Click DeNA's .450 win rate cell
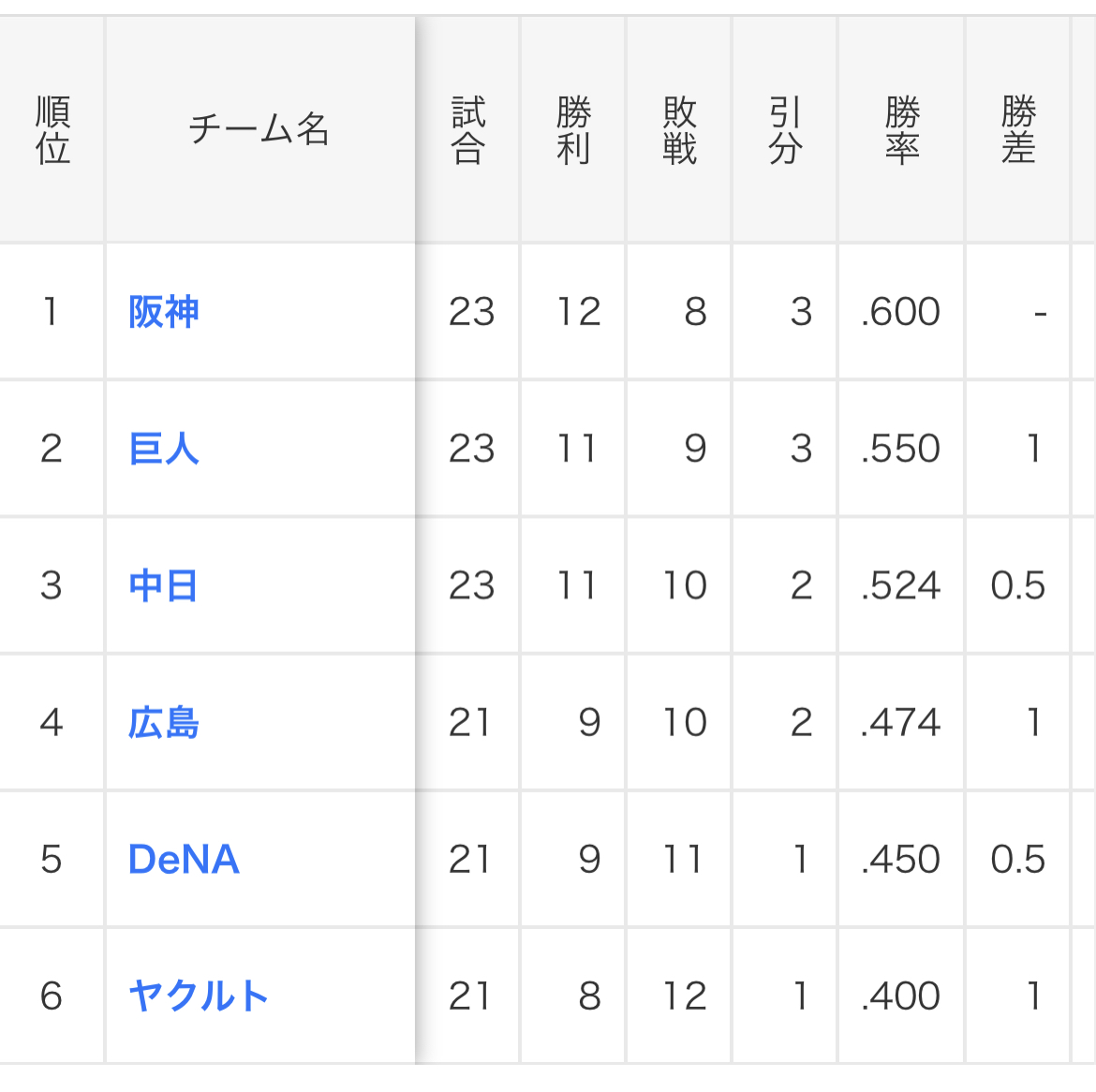 click(x=901, y=859)
